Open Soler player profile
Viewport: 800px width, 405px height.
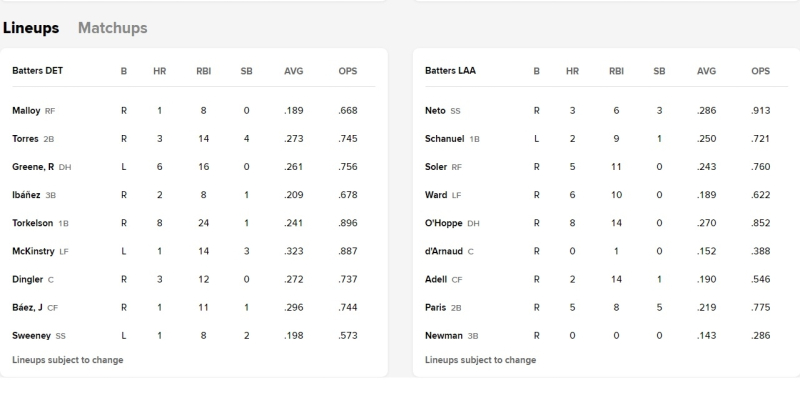point(436,167)
